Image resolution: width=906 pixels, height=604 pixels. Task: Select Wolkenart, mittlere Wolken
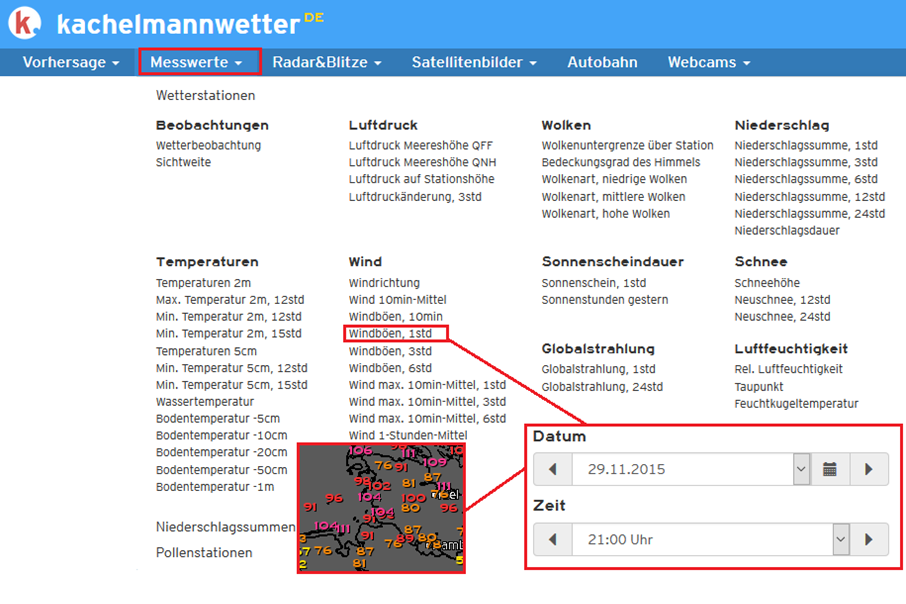(613, 197)
